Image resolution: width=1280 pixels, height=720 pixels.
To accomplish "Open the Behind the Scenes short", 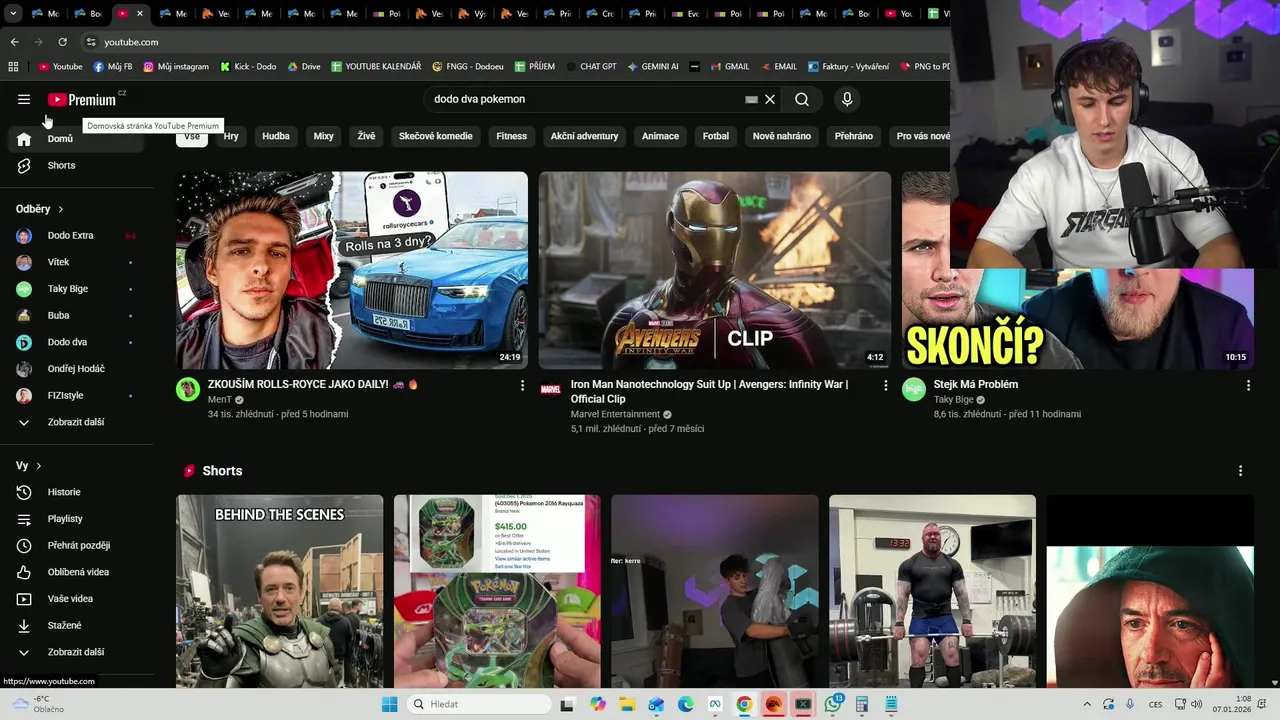I will (280, 591).
